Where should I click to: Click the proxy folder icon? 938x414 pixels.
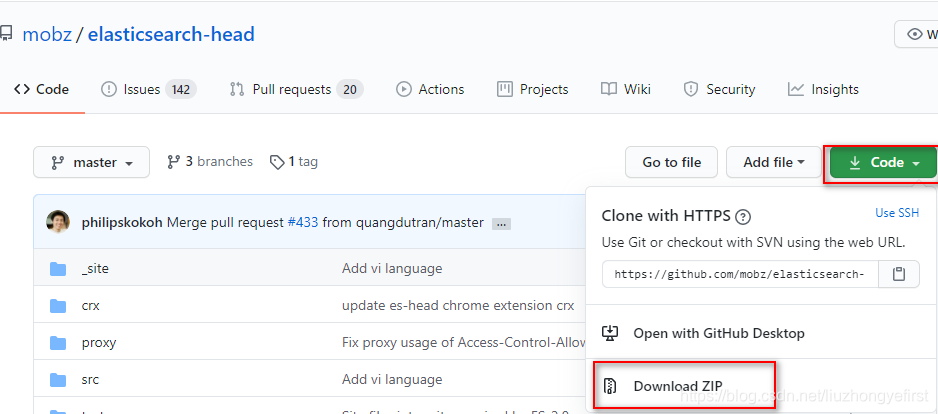[x=58, y=343]
